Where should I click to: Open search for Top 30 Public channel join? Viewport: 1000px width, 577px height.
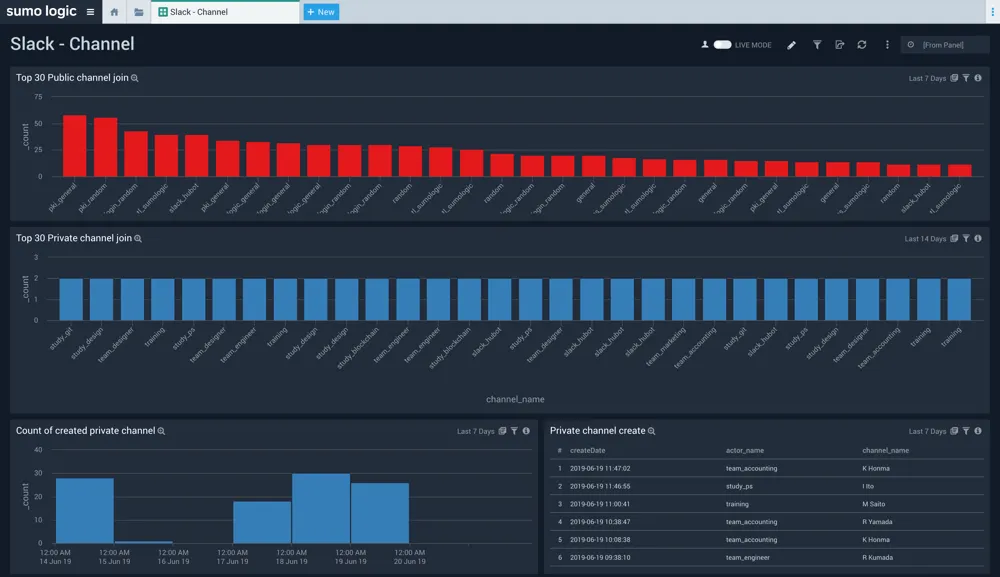tap(135, 78)
